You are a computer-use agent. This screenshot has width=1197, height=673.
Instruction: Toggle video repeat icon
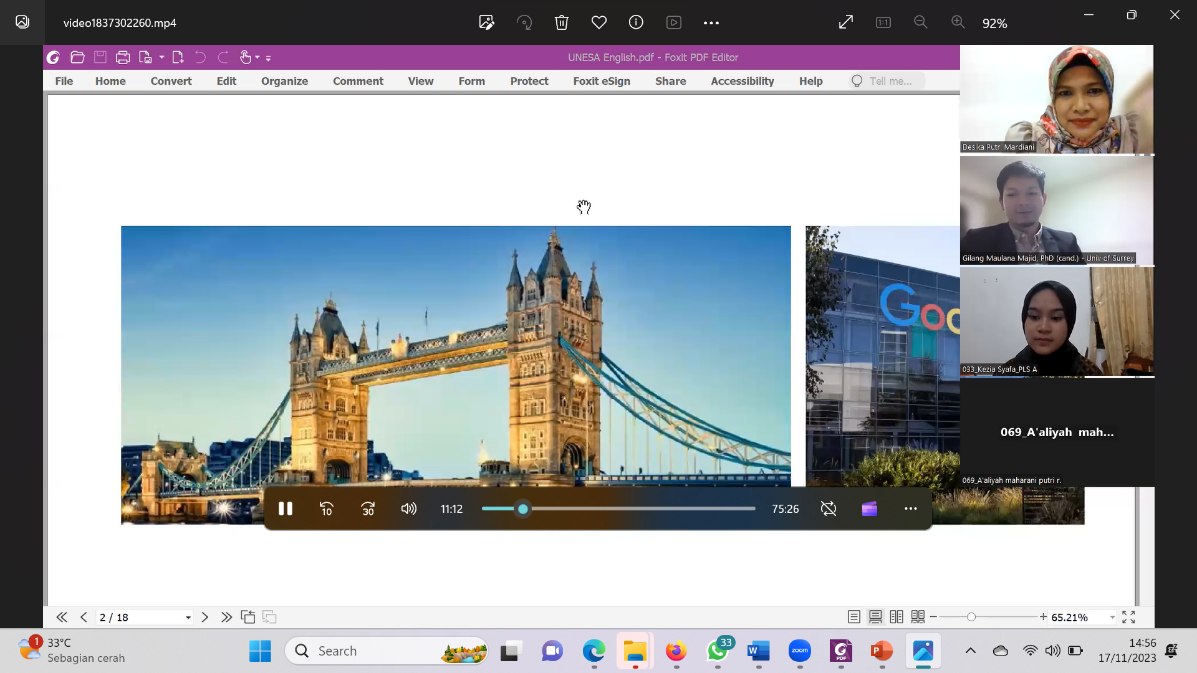pyautogui.click(x=828, y=509)
